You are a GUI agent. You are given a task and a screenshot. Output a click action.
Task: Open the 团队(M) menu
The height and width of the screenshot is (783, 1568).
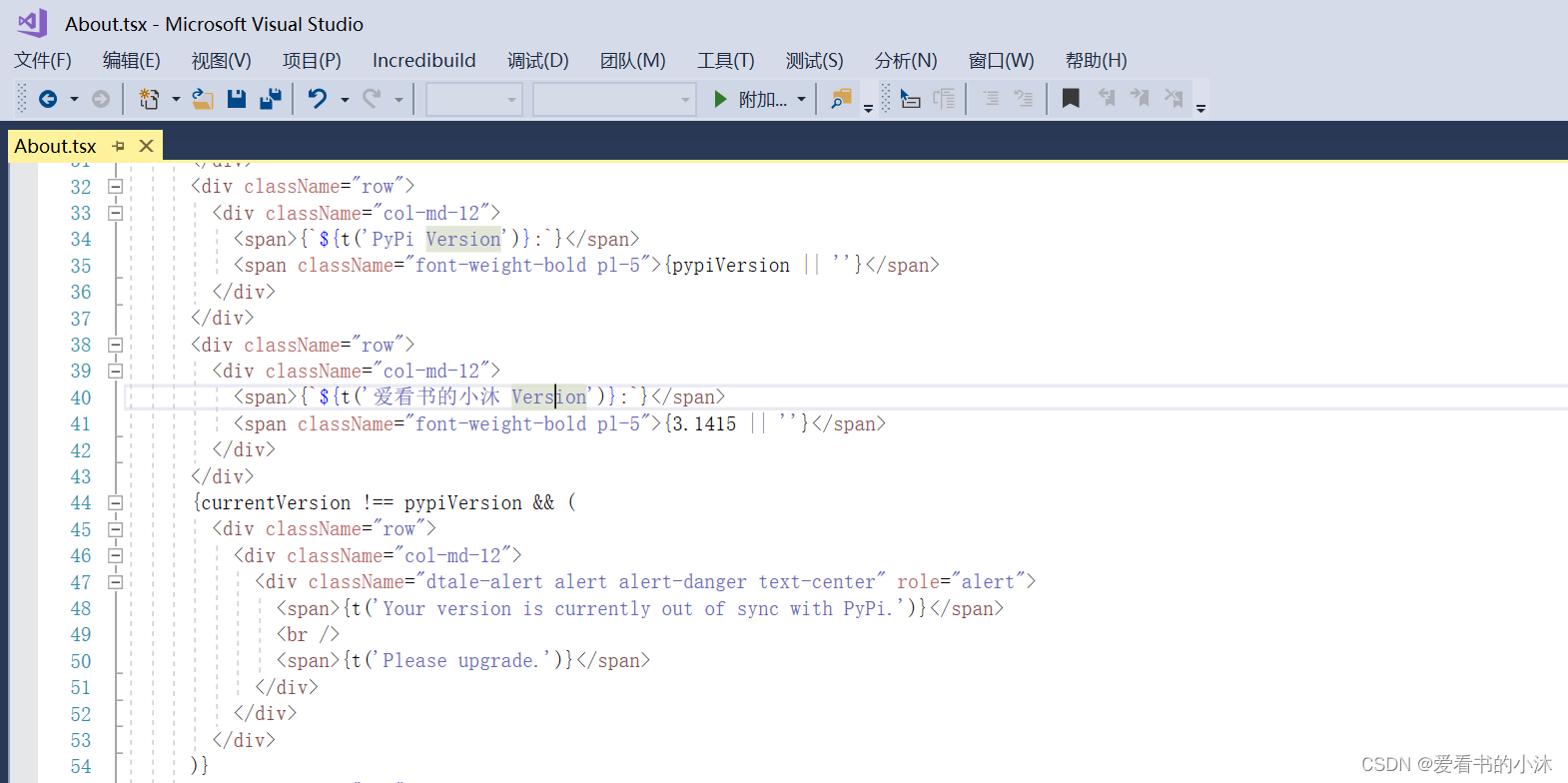point(633,60)
